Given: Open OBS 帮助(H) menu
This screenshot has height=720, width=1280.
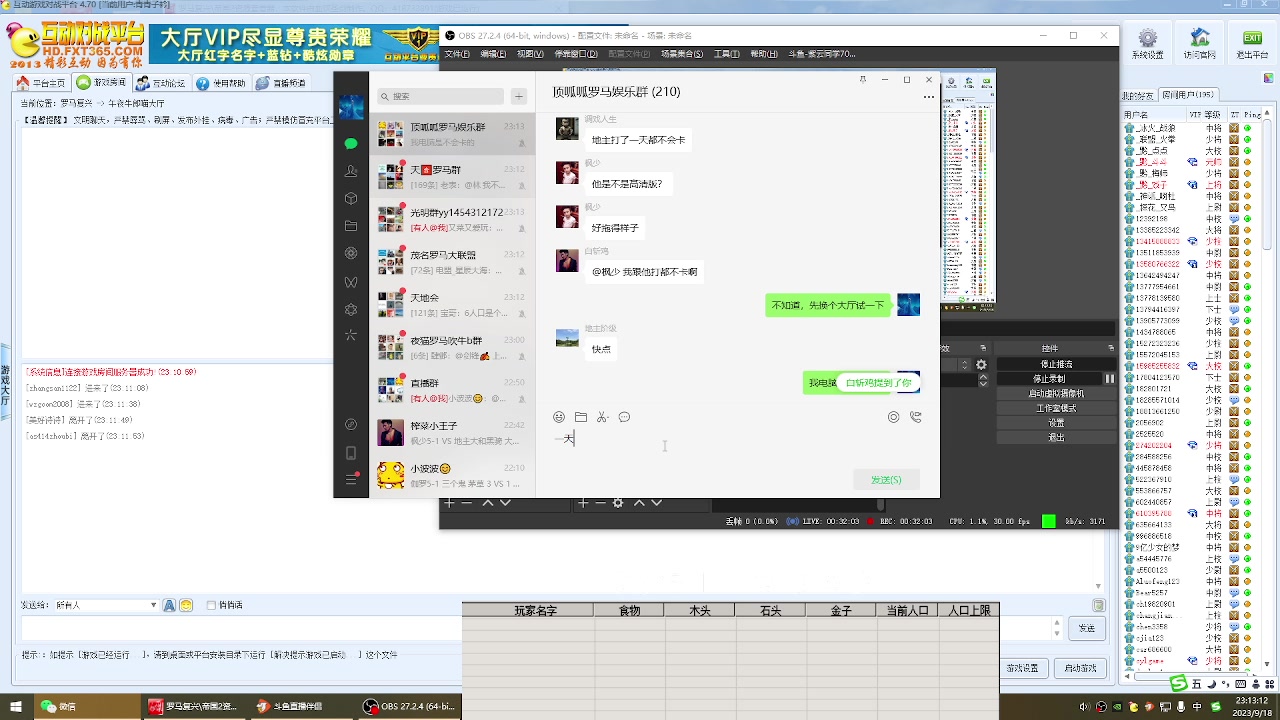Looking at the screenshot, I should (x=764, y=54).
